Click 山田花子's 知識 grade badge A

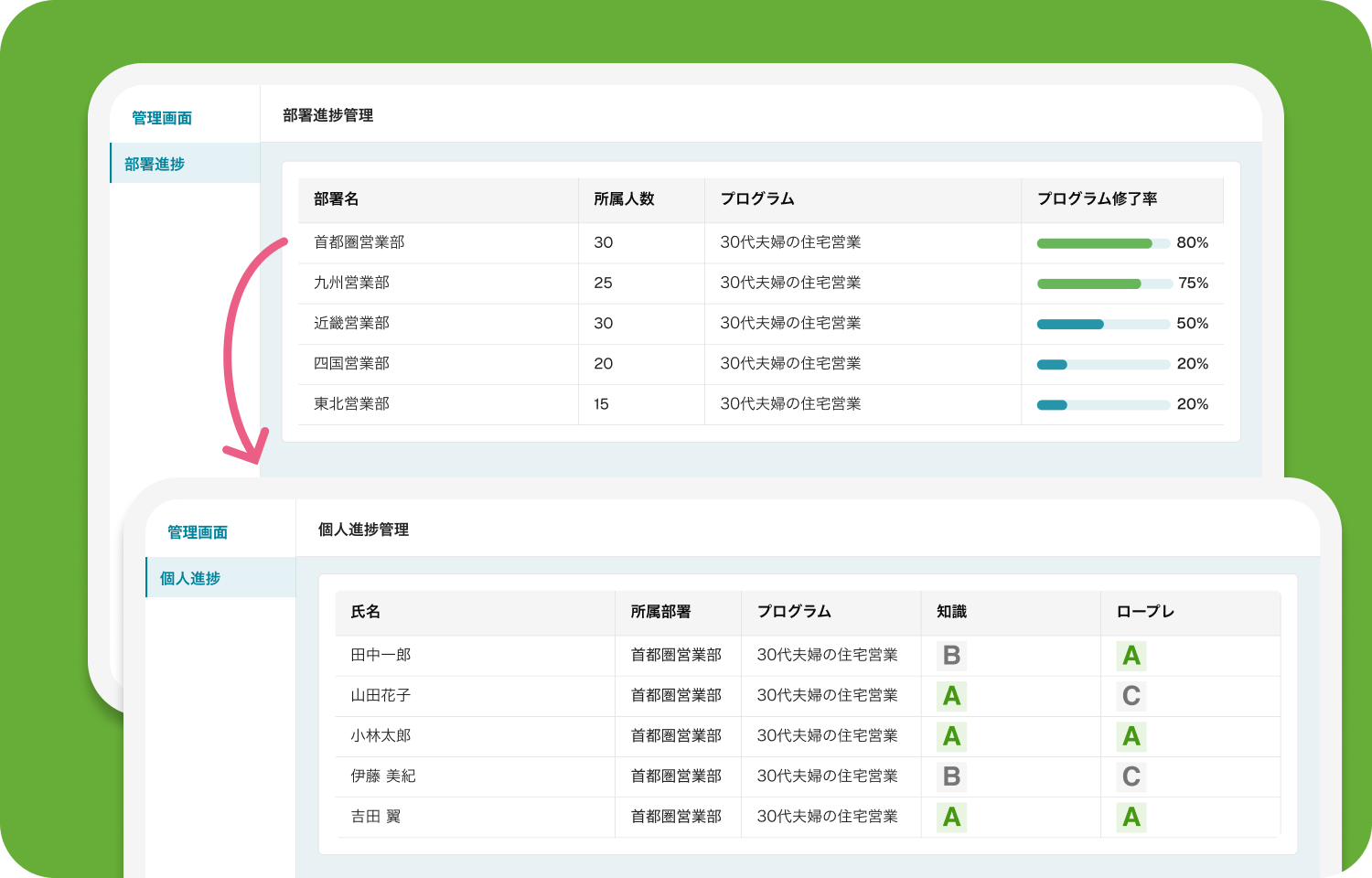pyautogui.click(x=951, y=695)
